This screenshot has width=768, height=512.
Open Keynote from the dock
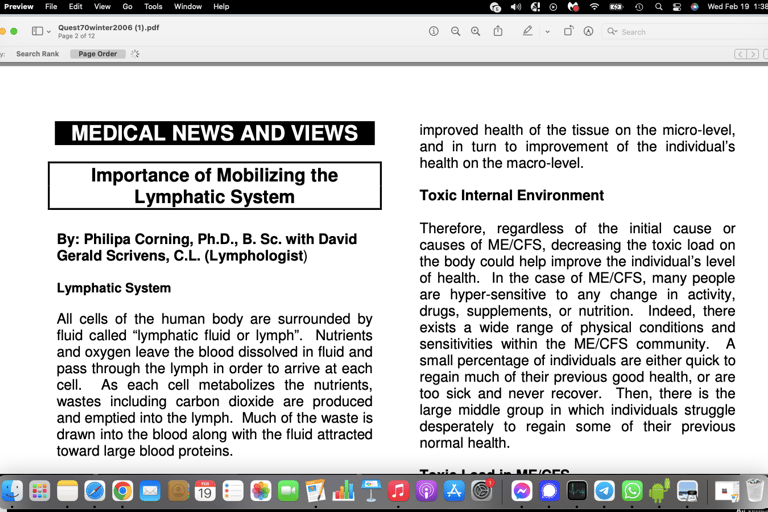point(371,491)
